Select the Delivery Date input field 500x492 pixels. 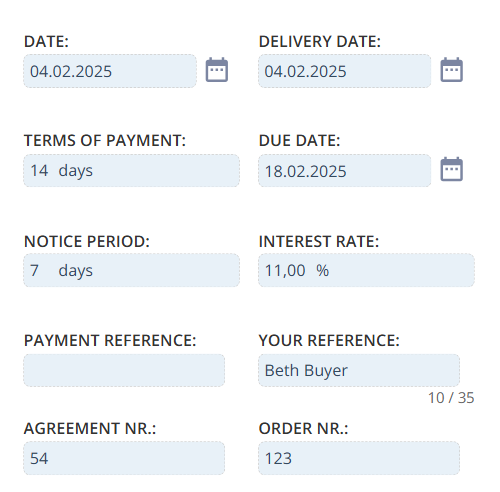click(x=345, y=71)
